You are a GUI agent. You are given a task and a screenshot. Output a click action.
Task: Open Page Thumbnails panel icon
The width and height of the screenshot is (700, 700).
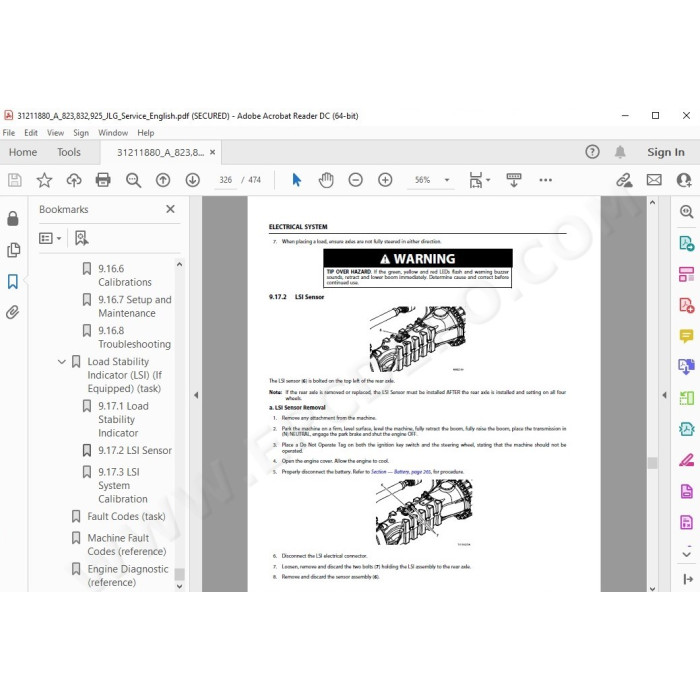tap(13, 250)
